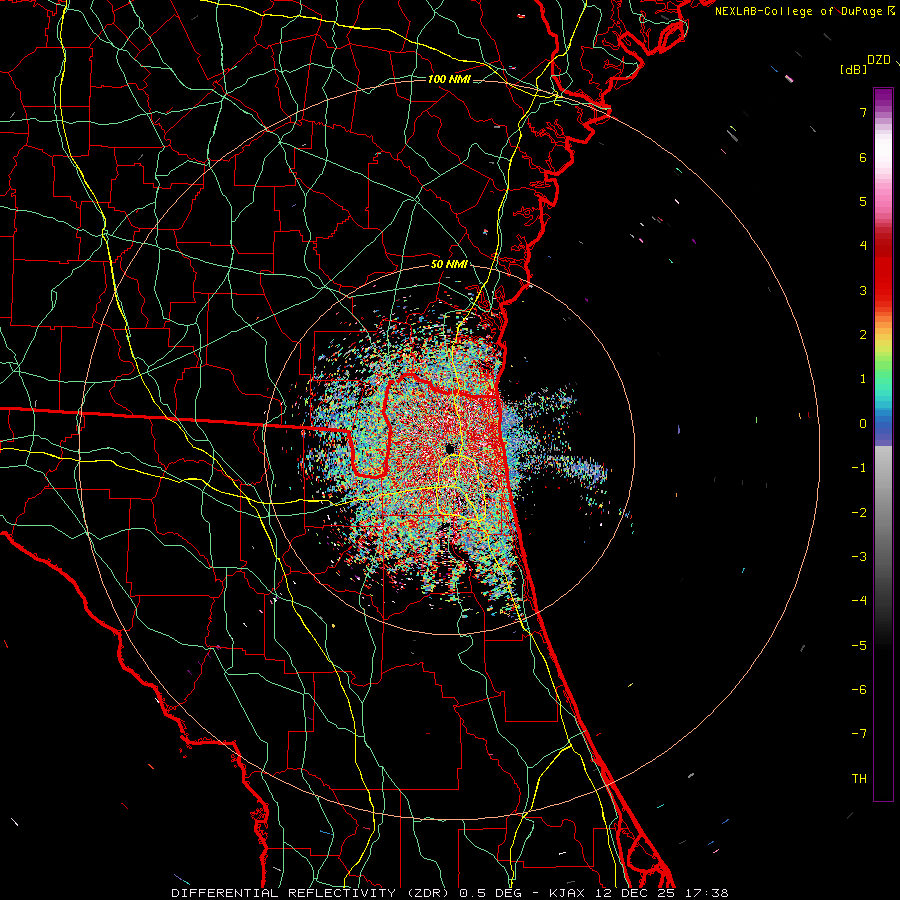
Task: Click the offshore echo streak east of coast
Action: pyautogui.click(x=577, y=468)
